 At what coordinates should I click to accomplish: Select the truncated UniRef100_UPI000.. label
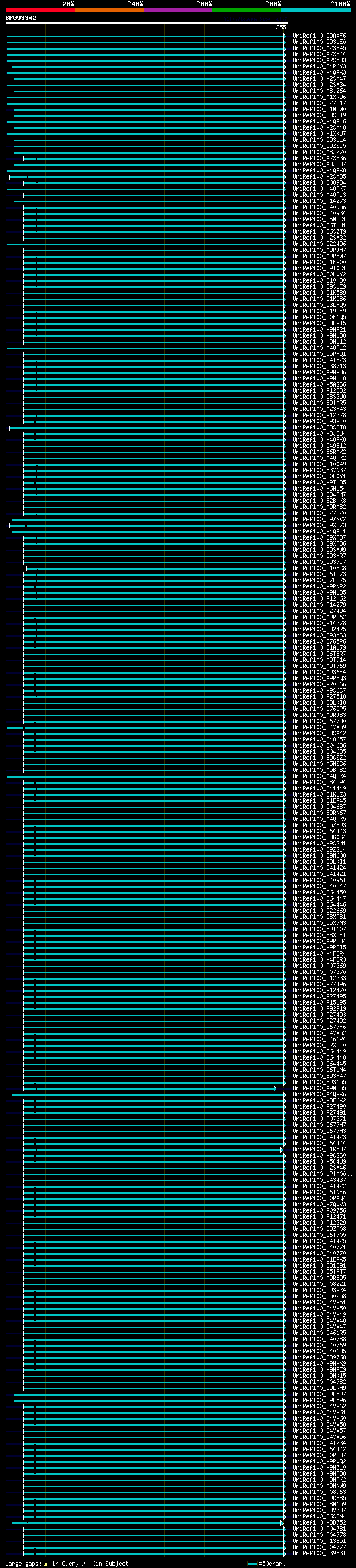pos(322,1174)
